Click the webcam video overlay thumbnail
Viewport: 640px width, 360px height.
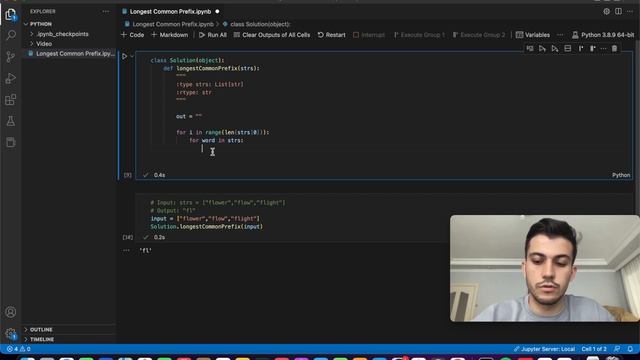pyautogui.click(x=545, y=268)
